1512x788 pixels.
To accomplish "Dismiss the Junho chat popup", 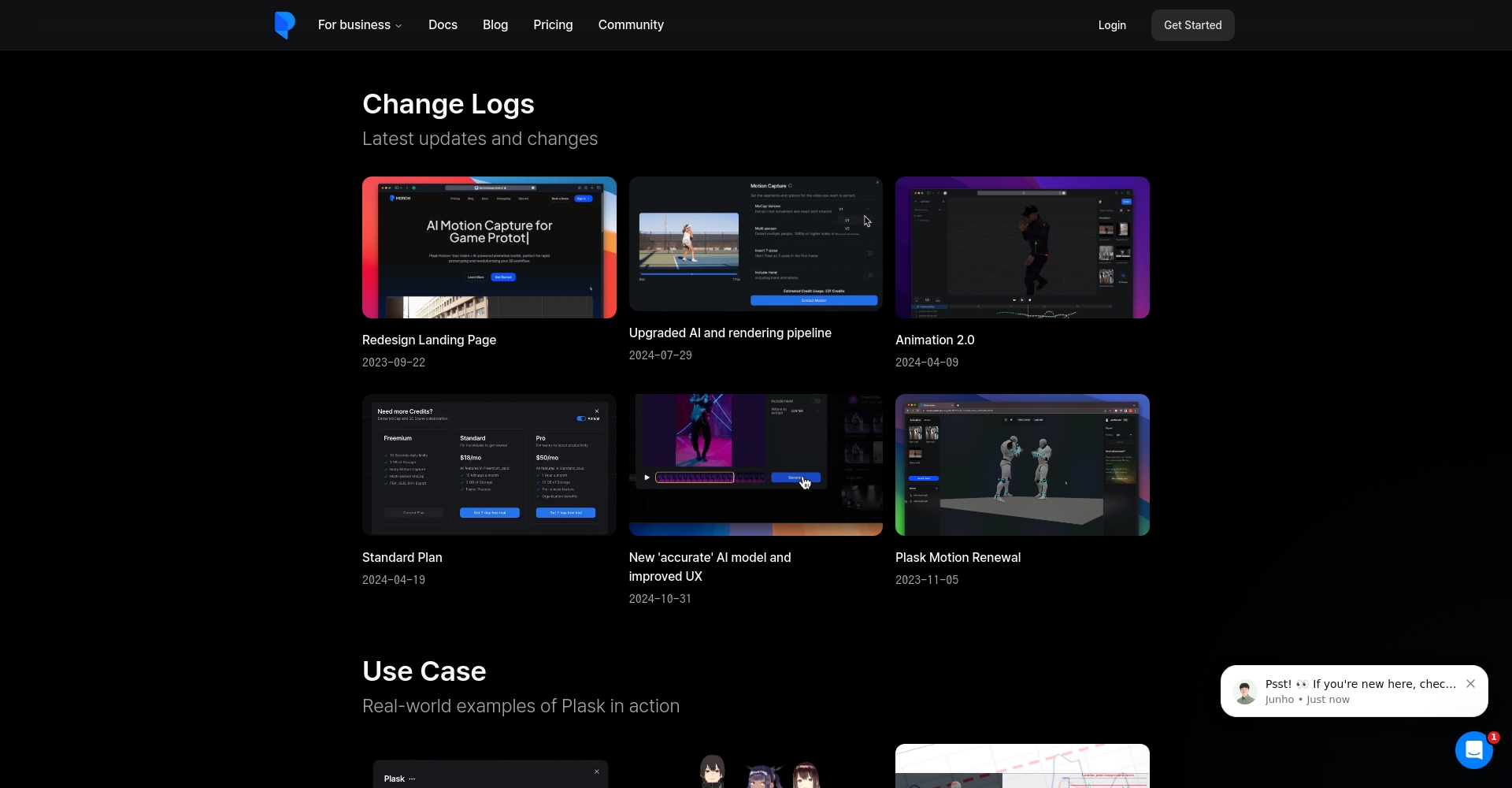I will click(x=1470, y=684).
